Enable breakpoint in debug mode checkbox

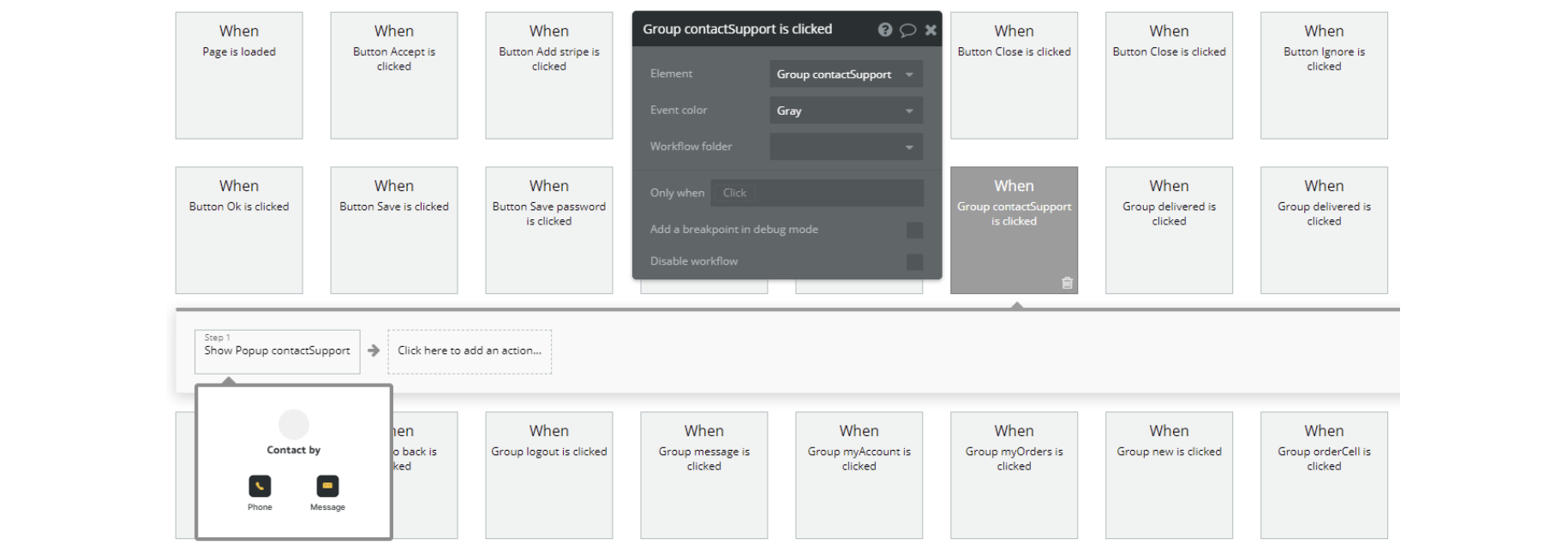point(915,230)
